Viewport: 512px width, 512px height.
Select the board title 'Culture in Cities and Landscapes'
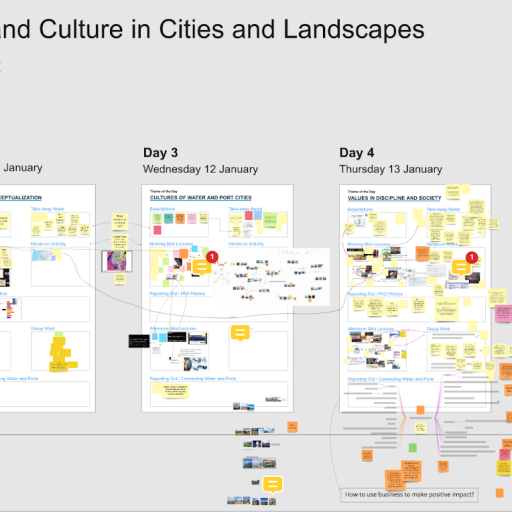tap(232, 29)
